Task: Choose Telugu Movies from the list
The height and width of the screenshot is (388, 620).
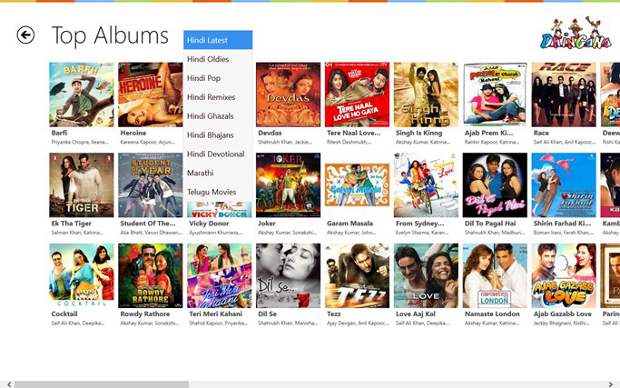Action: coord(218,192)
